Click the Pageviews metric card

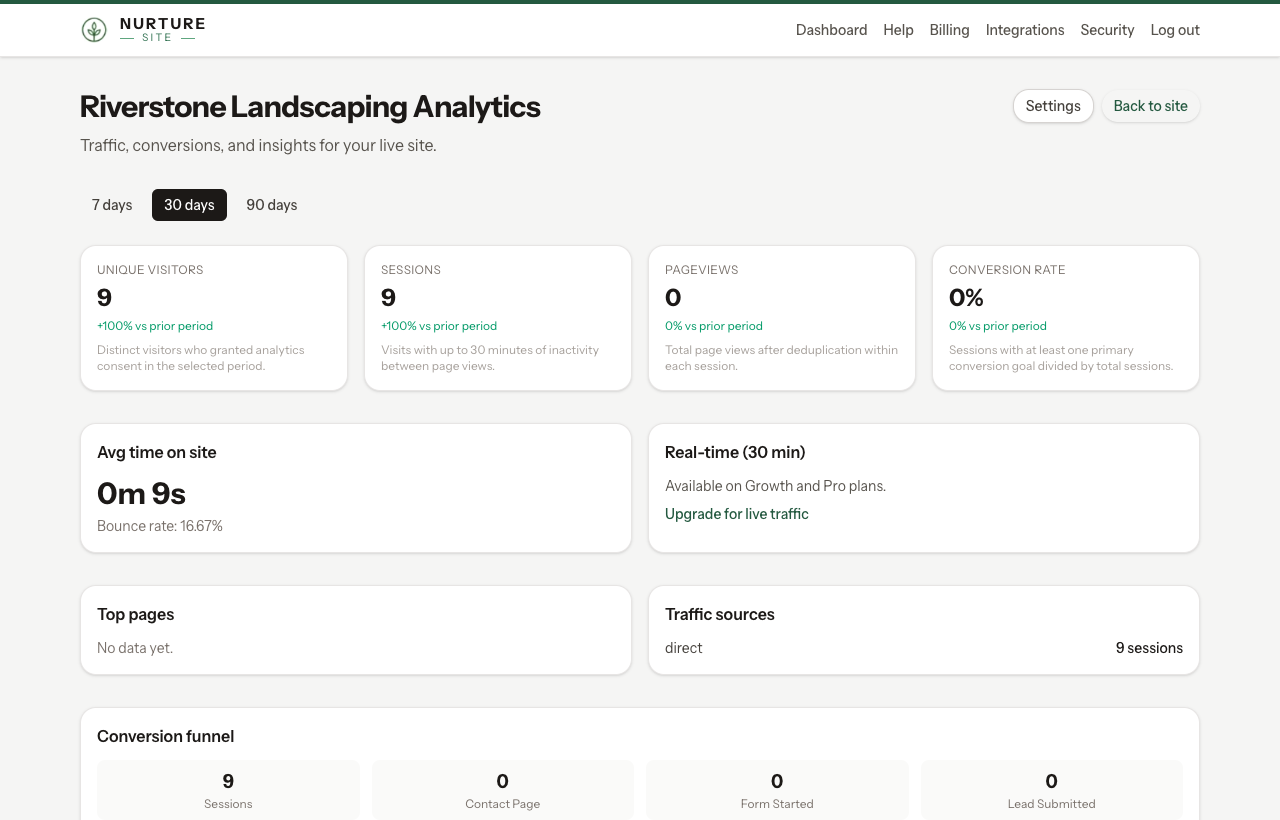tap(782, 318)
